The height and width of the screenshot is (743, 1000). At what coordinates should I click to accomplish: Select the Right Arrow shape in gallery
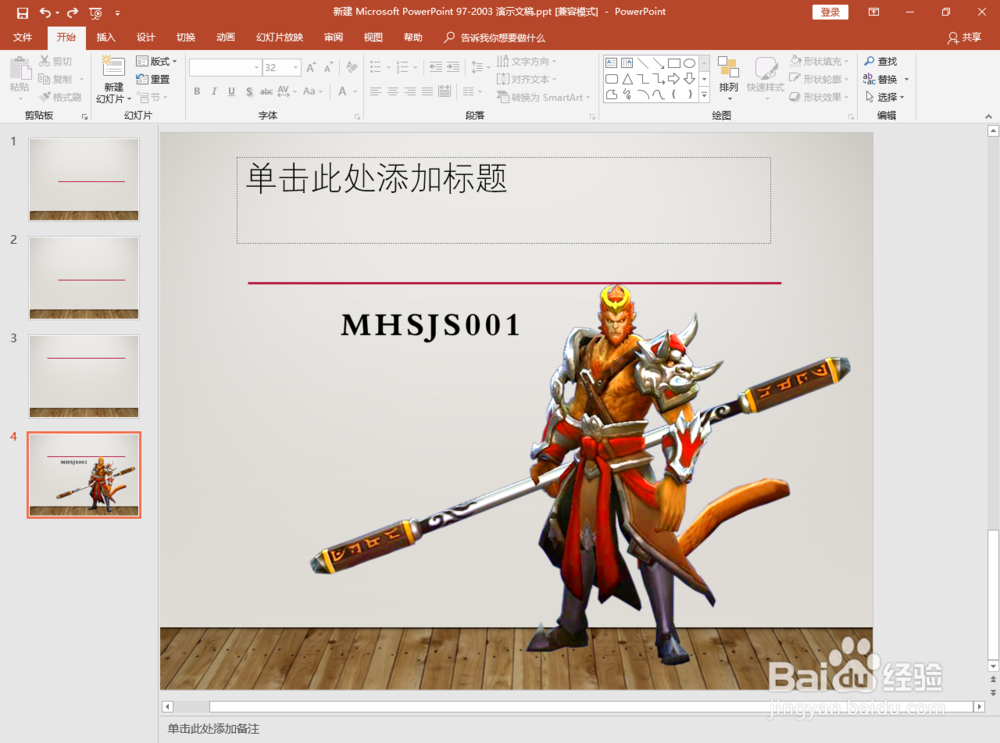[673, 79]
